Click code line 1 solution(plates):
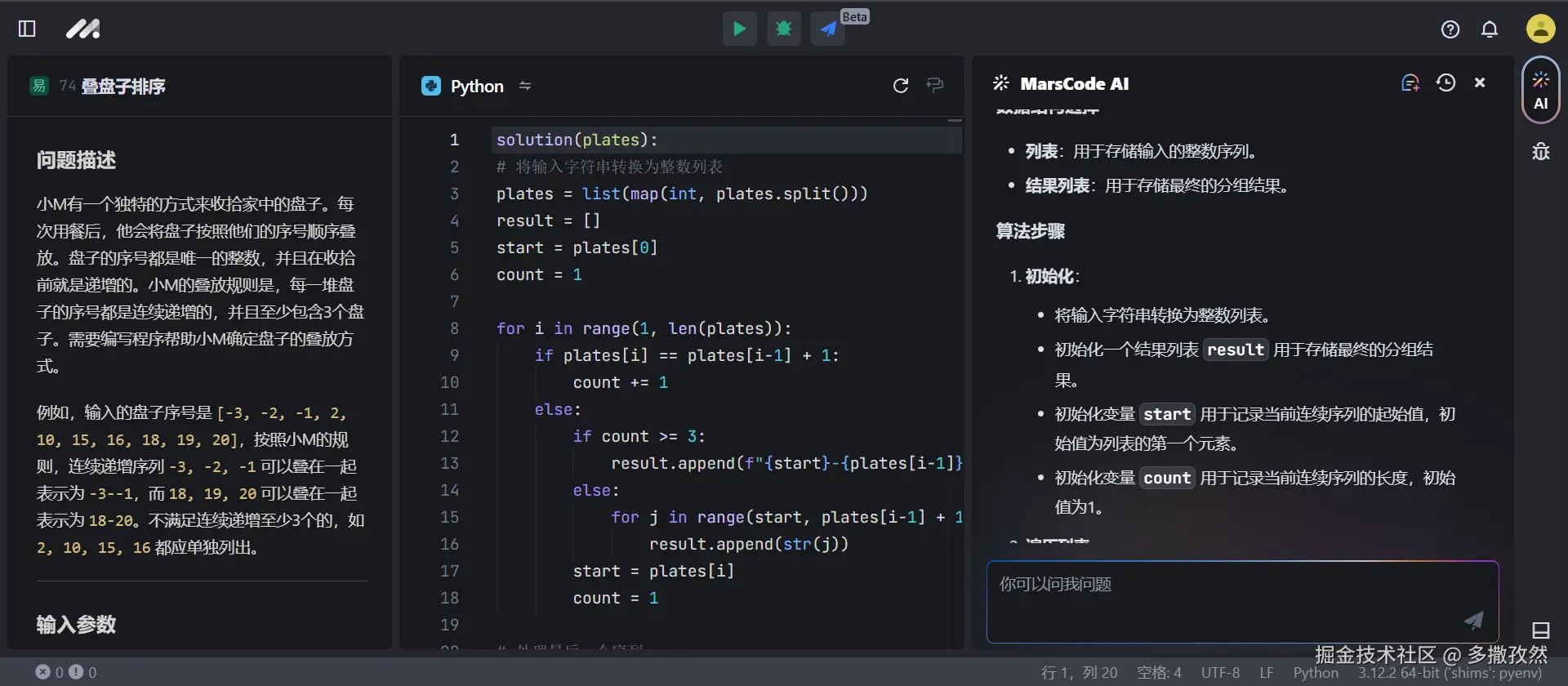 (x=577, y=140)
